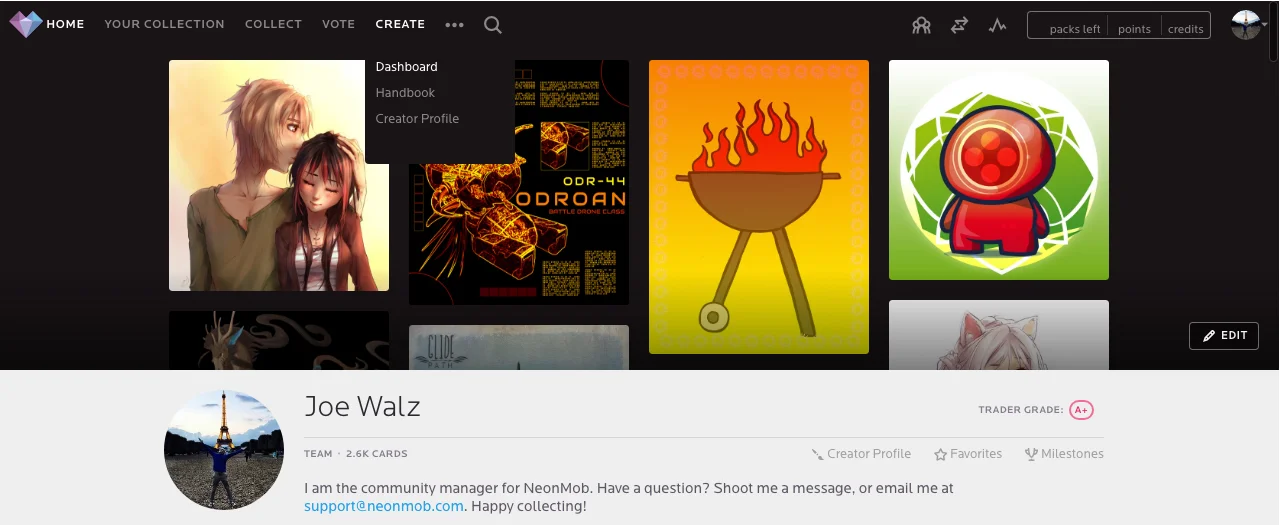Click the pencil icon on the EDIT button
The height and width of the screenshot is (525, 1280).
click(x=1209, y=336)
